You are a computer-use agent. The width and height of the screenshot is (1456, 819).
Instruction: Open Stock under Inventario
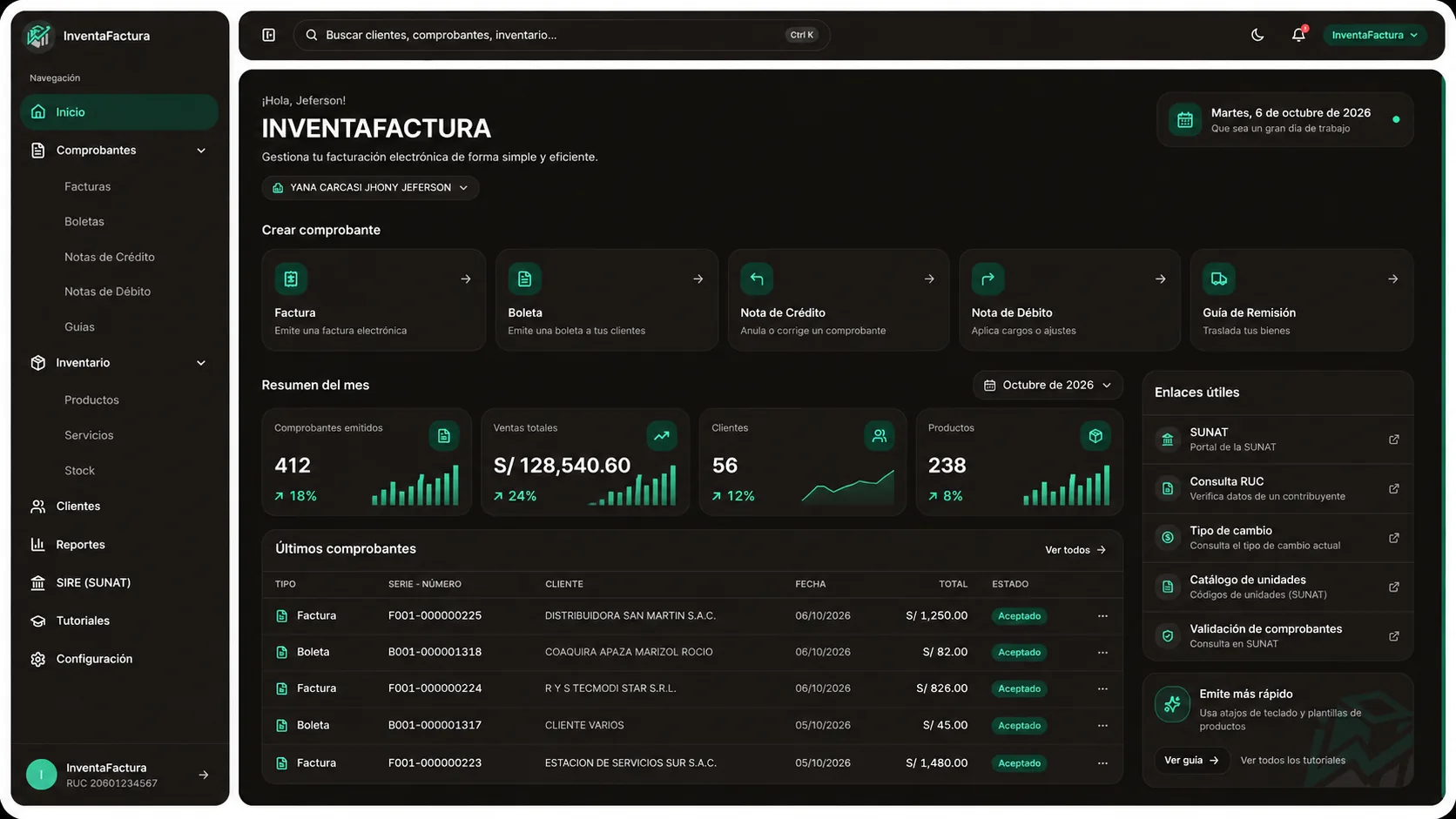click(x=79, y=471)
